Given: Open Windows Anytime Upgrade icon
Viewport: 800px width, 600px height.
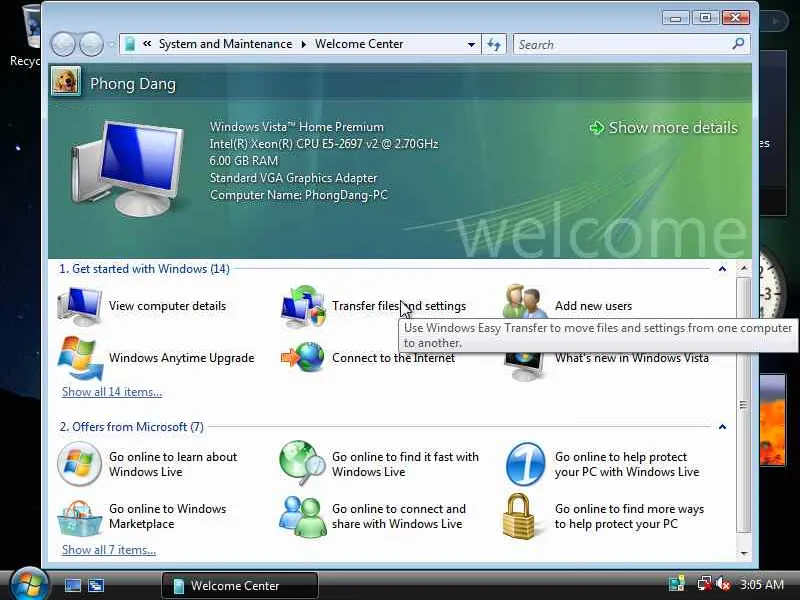Looking at the screenshot, I should click(x=81, y=358).
